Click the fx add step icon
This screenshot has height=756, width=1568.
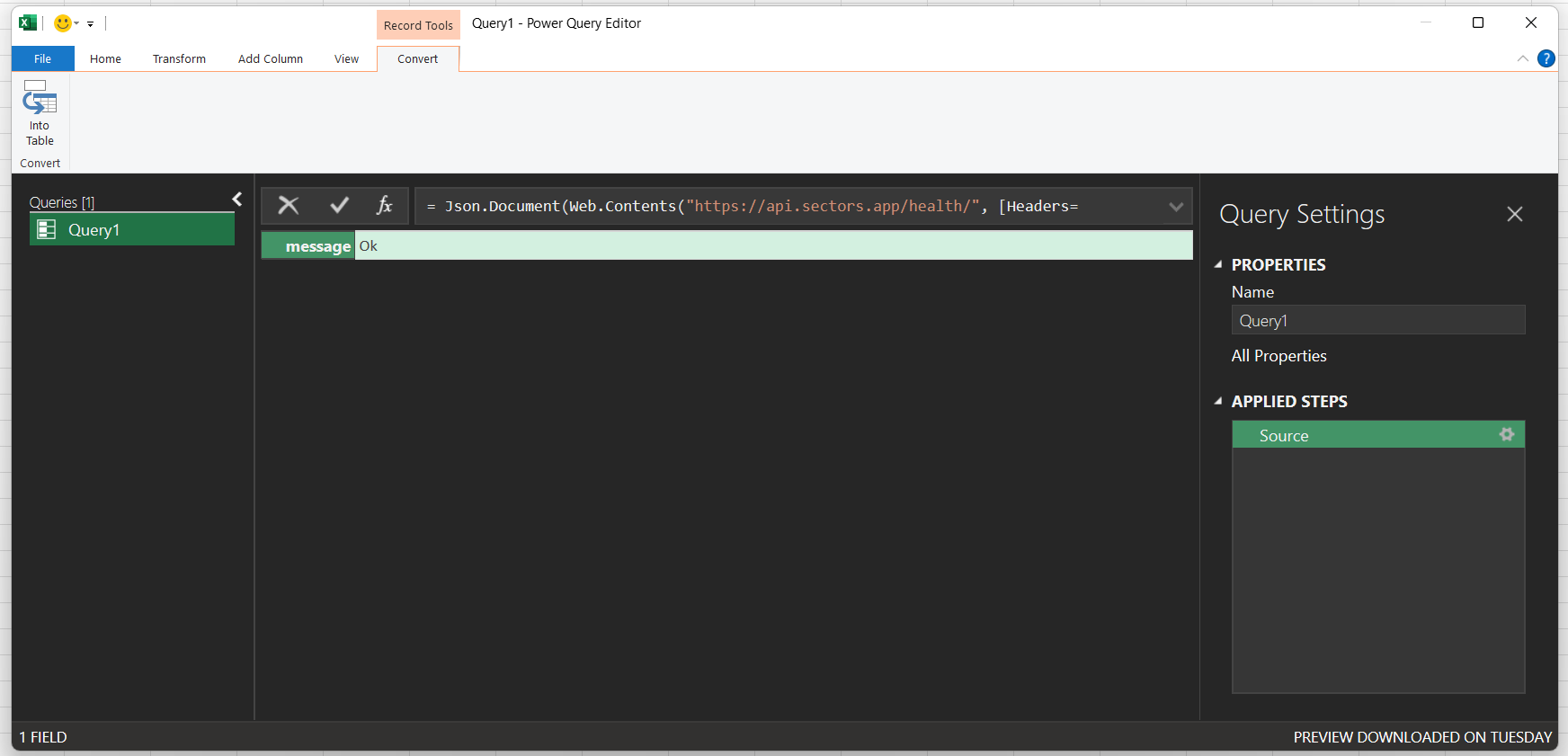[385, 206]
